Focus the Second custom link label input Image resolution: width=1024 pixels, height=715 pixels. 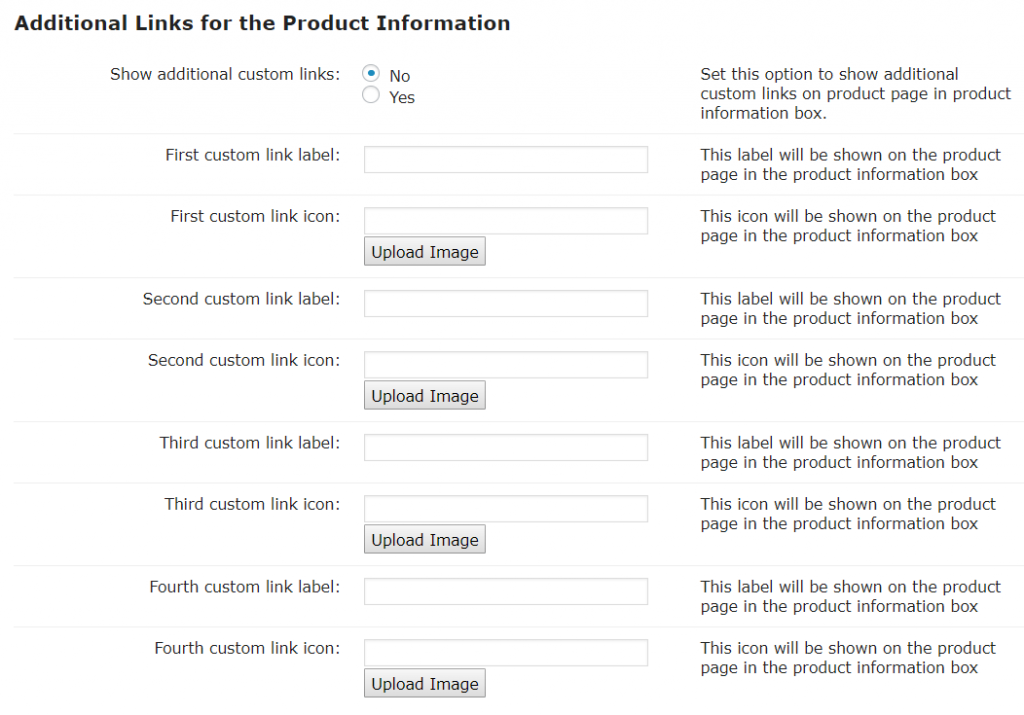(505, 303)
